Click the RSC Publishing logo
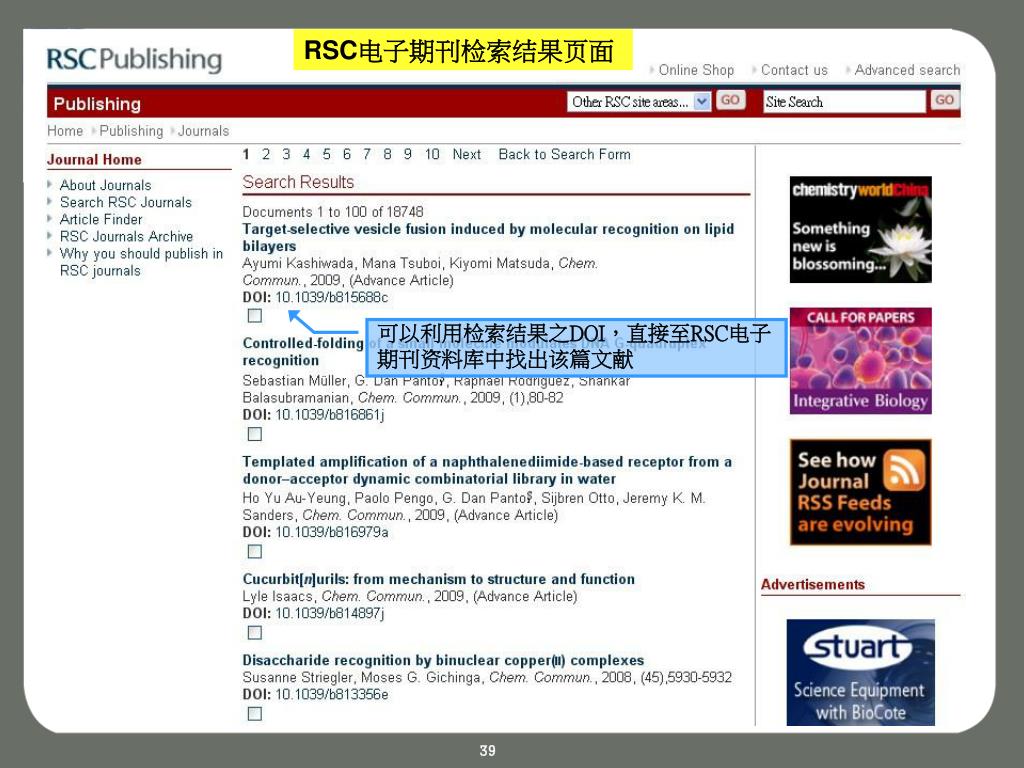Image resolution: width=1024 pixels, height=768 pixels. point(135,59)
